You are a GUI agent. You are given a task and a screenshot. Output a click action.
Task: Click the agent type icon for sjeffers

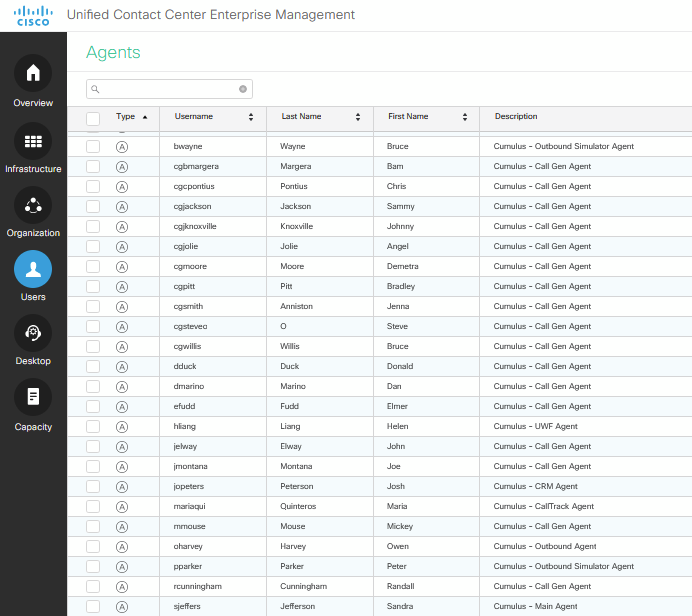click(122, 607)
